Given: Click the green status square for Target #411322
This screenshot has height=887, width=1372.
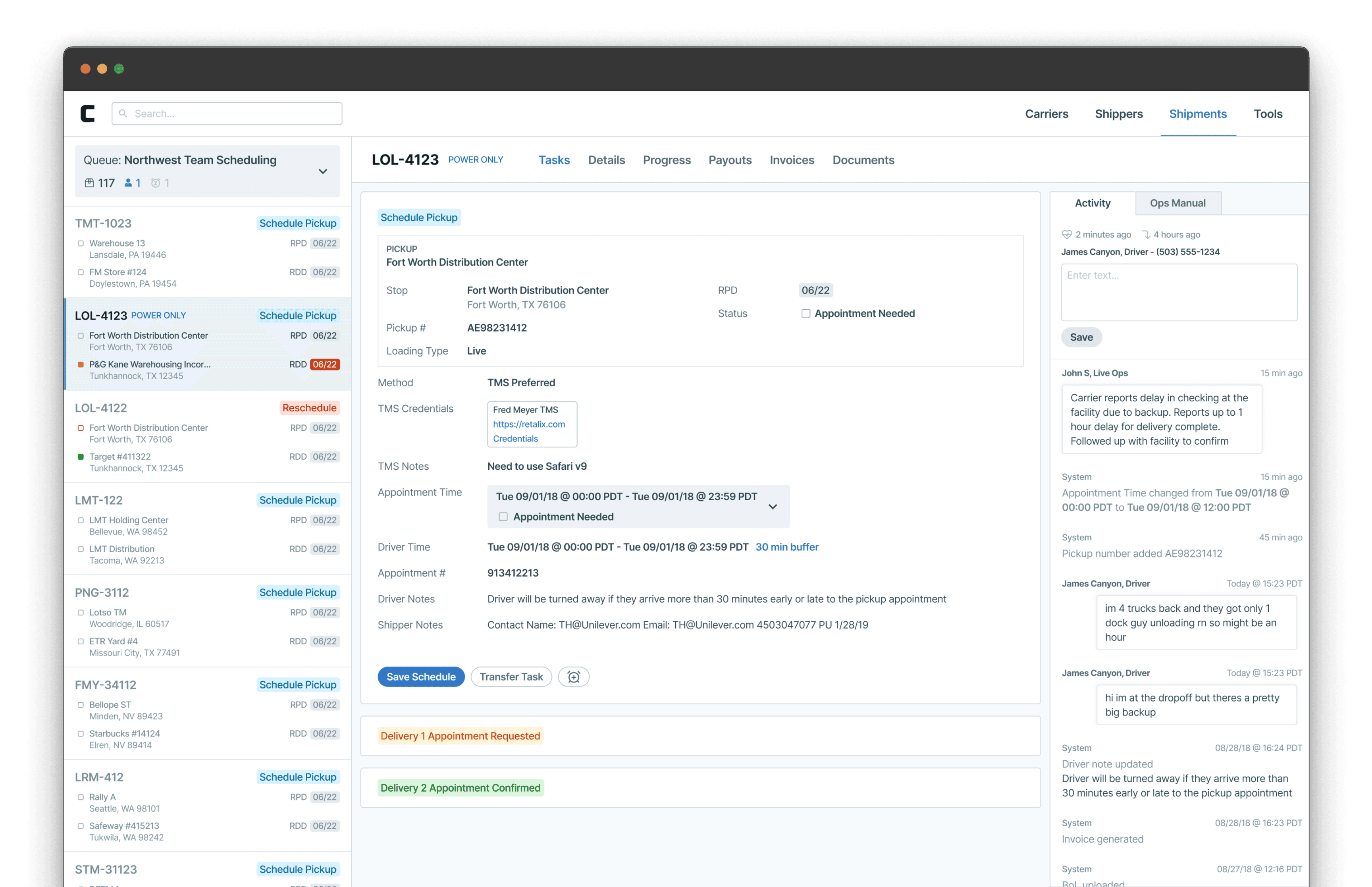Looking at the screenshot, I should pos(81,457).
